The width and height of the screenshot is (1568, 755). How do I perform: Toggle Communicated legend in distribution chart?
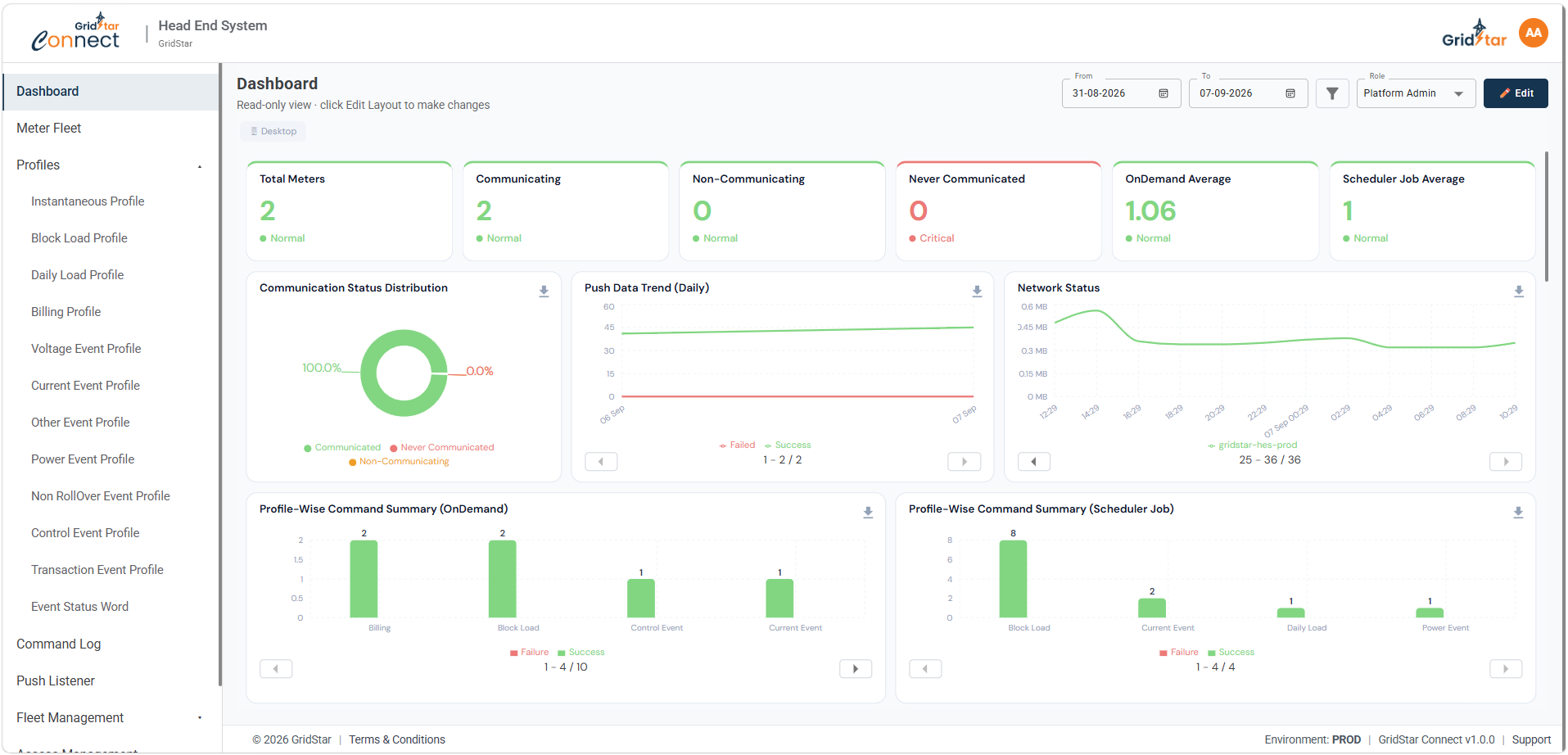pyautogui.click(x=342, y=448)
